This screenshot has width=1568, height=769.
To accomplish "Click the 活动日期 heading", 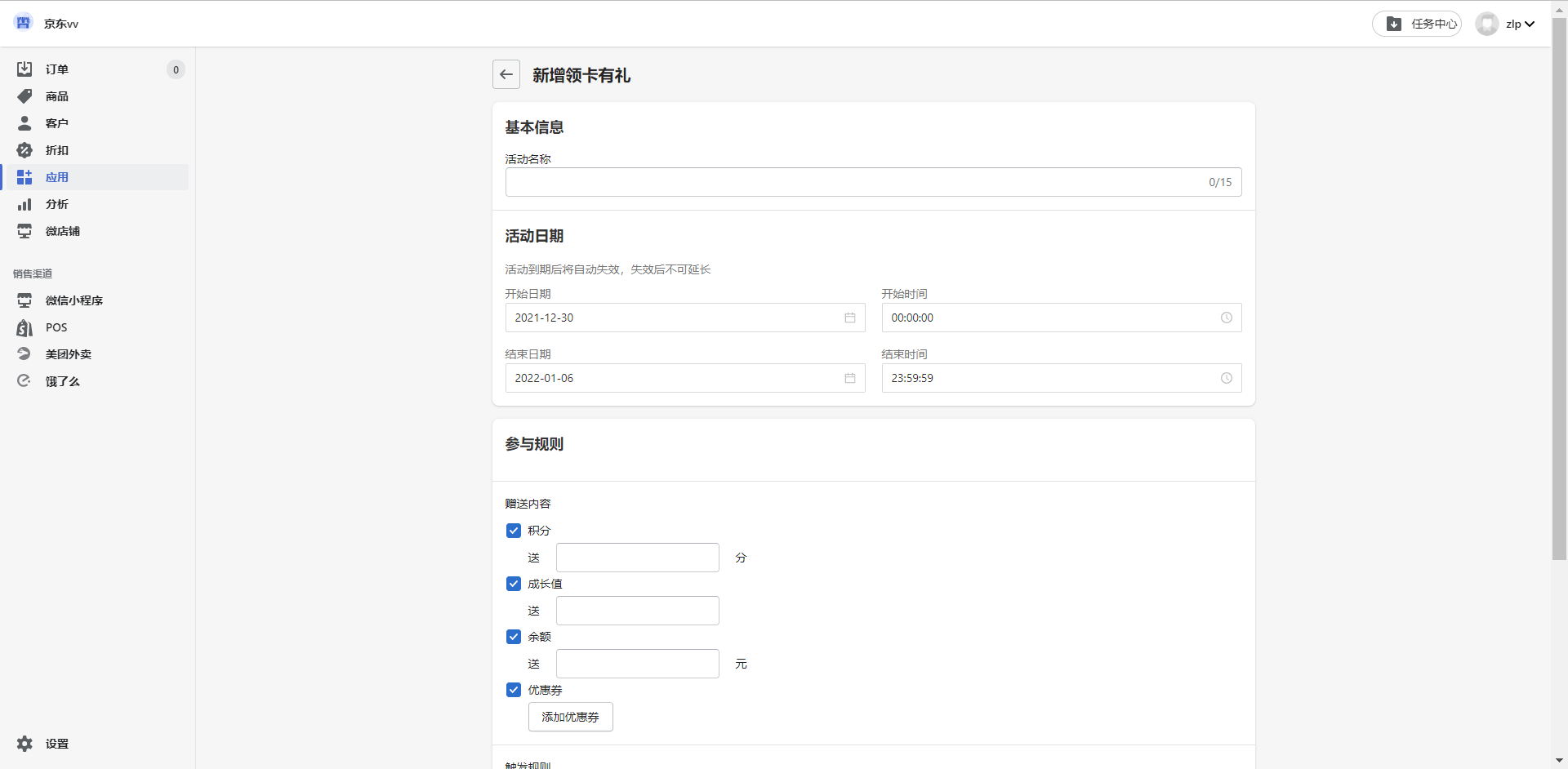I will pos(534,236).
